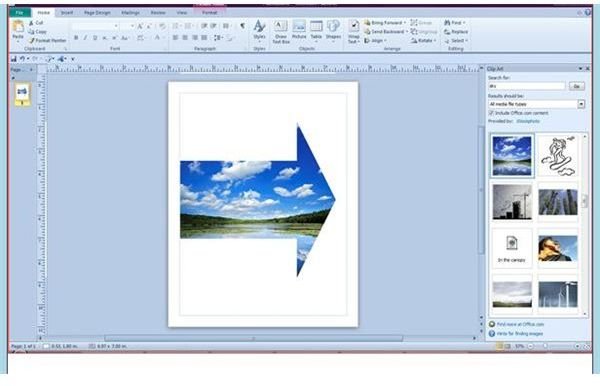600x386 pixels.
Task: Toggle Bold formatting in Font group
Action: [76, 38]
